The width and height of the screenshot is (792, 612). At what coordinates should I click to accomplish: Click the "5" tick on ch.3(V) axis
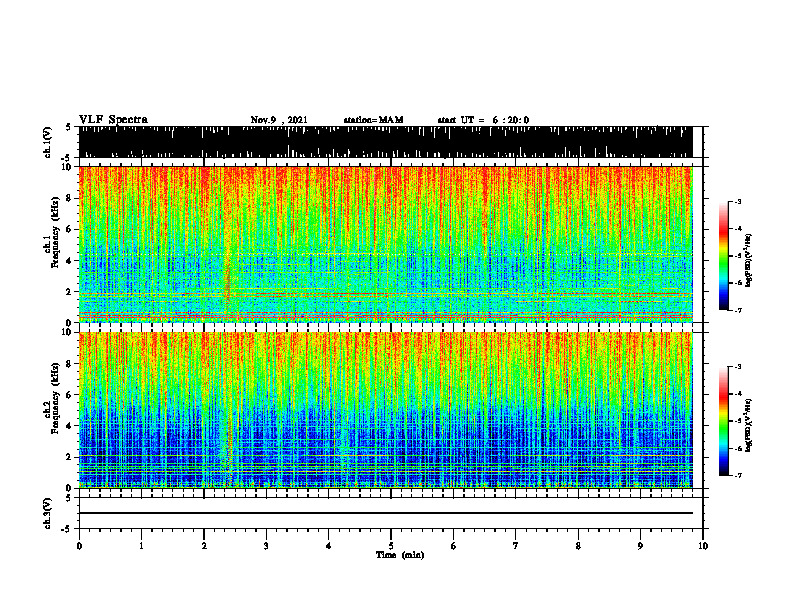pos(68,498)
